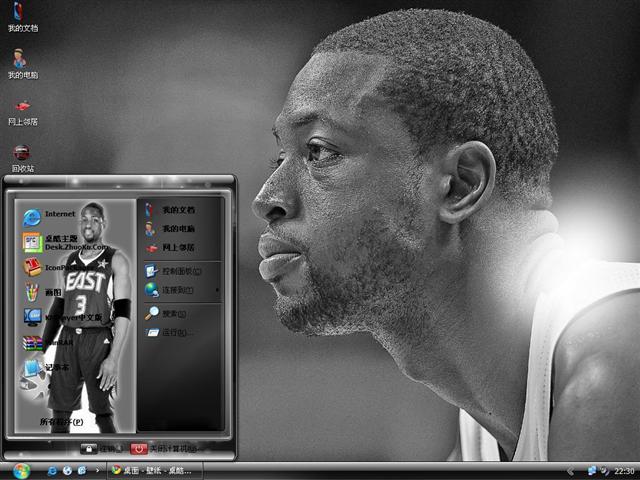Expand hidden system tray icons arrow
The width and height of the screenshot is (640, 480).
tap(571, 471)
